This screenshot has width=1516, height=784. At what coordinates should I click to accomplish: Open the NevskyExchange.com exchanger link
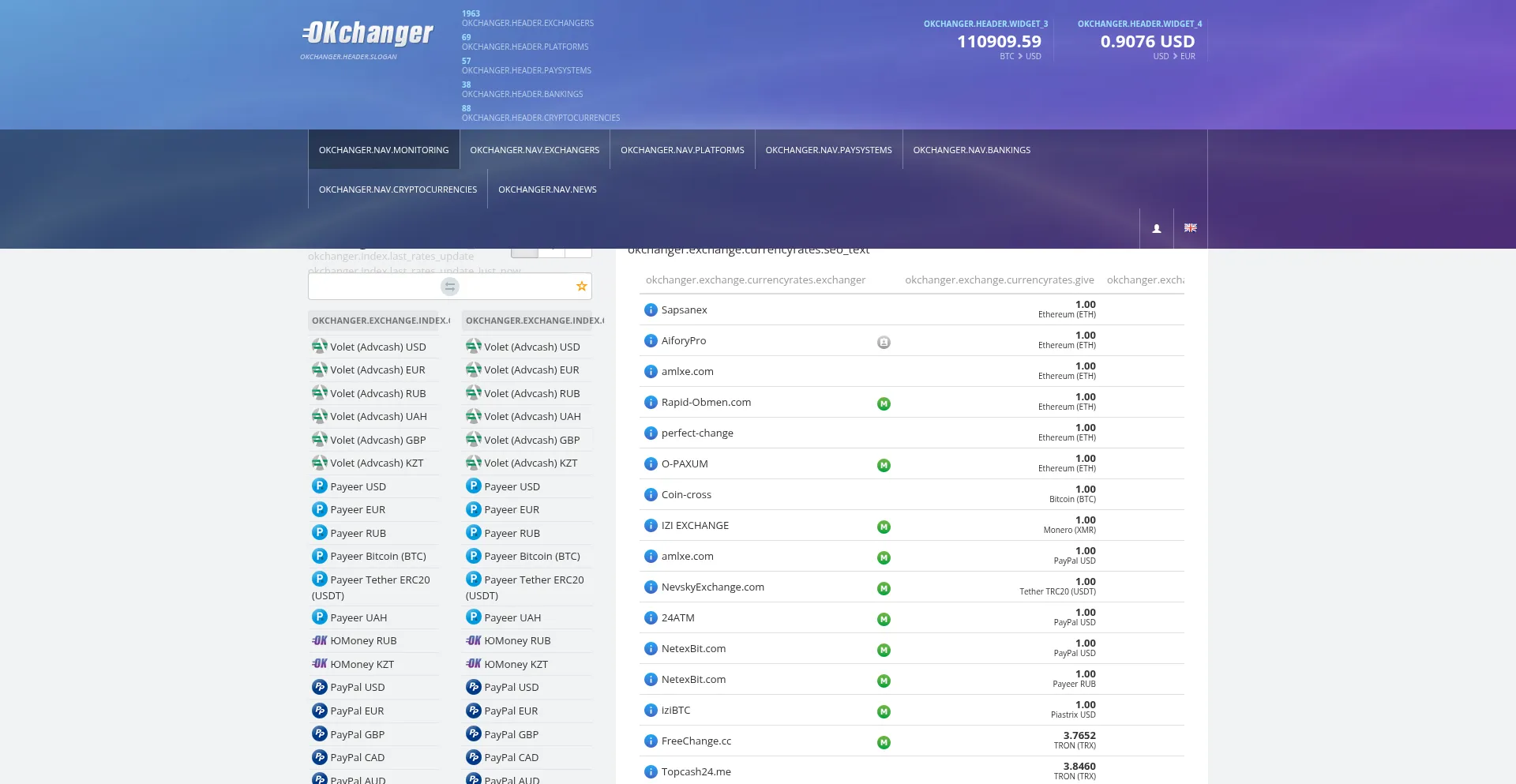[x=712, y=587]
